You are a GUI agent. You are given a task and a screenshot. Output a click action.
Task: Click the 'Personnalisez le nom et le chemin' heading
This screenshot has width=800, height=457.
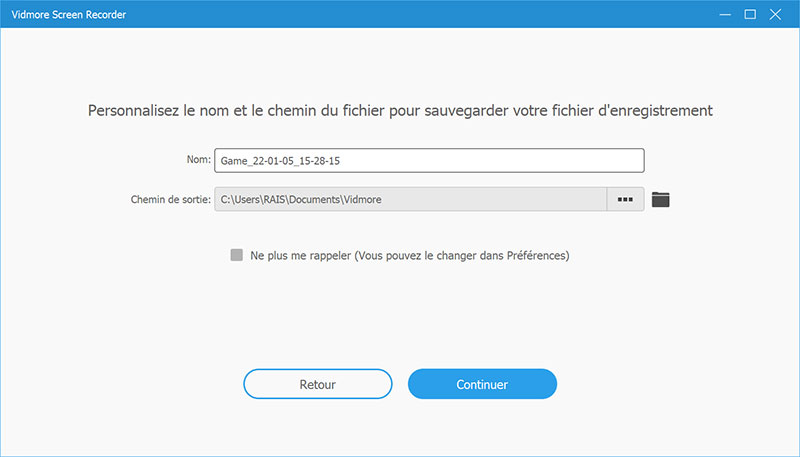click(x=400, y=111)
